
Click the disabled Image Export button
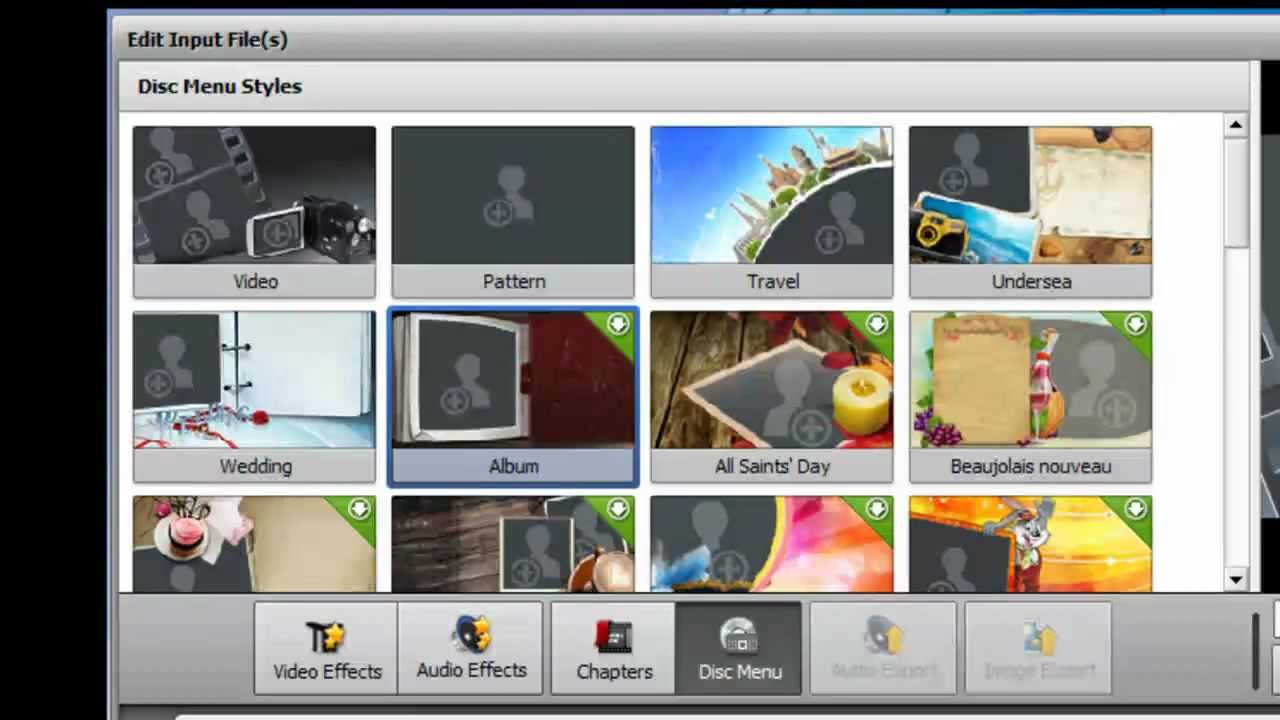tap(1038, 648)
